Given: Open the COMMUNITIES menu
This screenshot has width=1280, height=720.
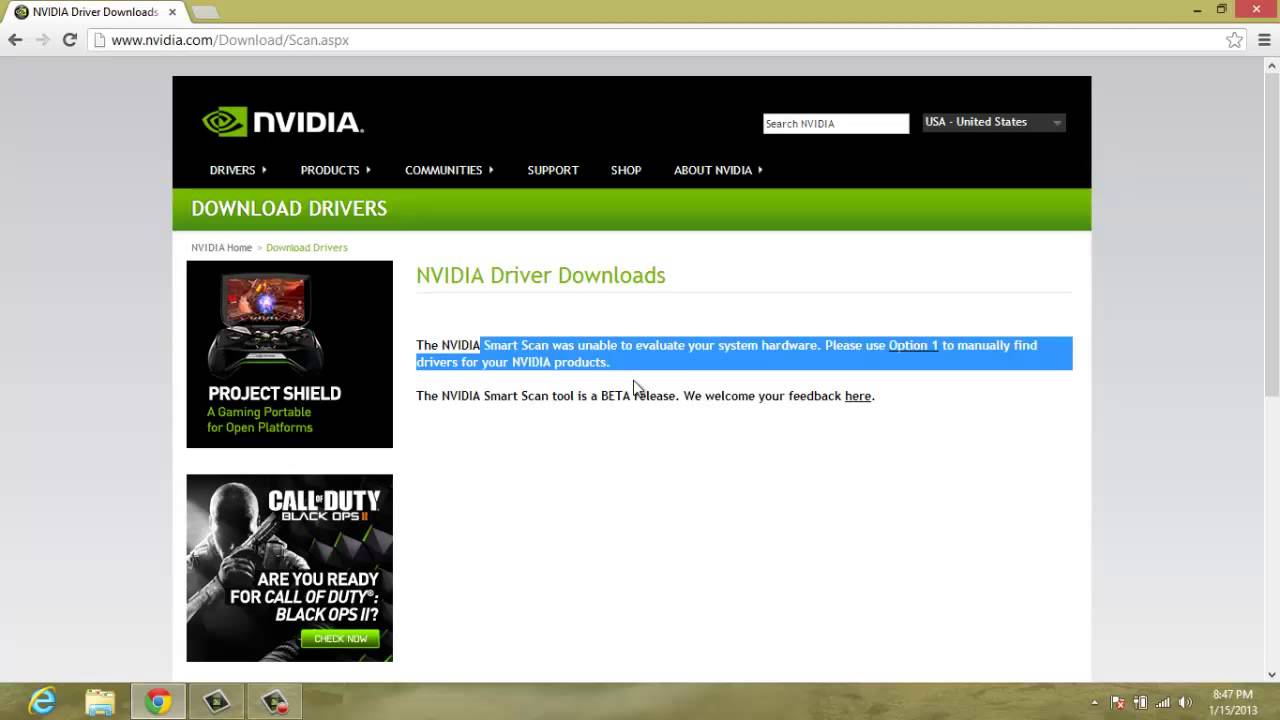Looking at the screenshot, I should [x=449, y=170].
